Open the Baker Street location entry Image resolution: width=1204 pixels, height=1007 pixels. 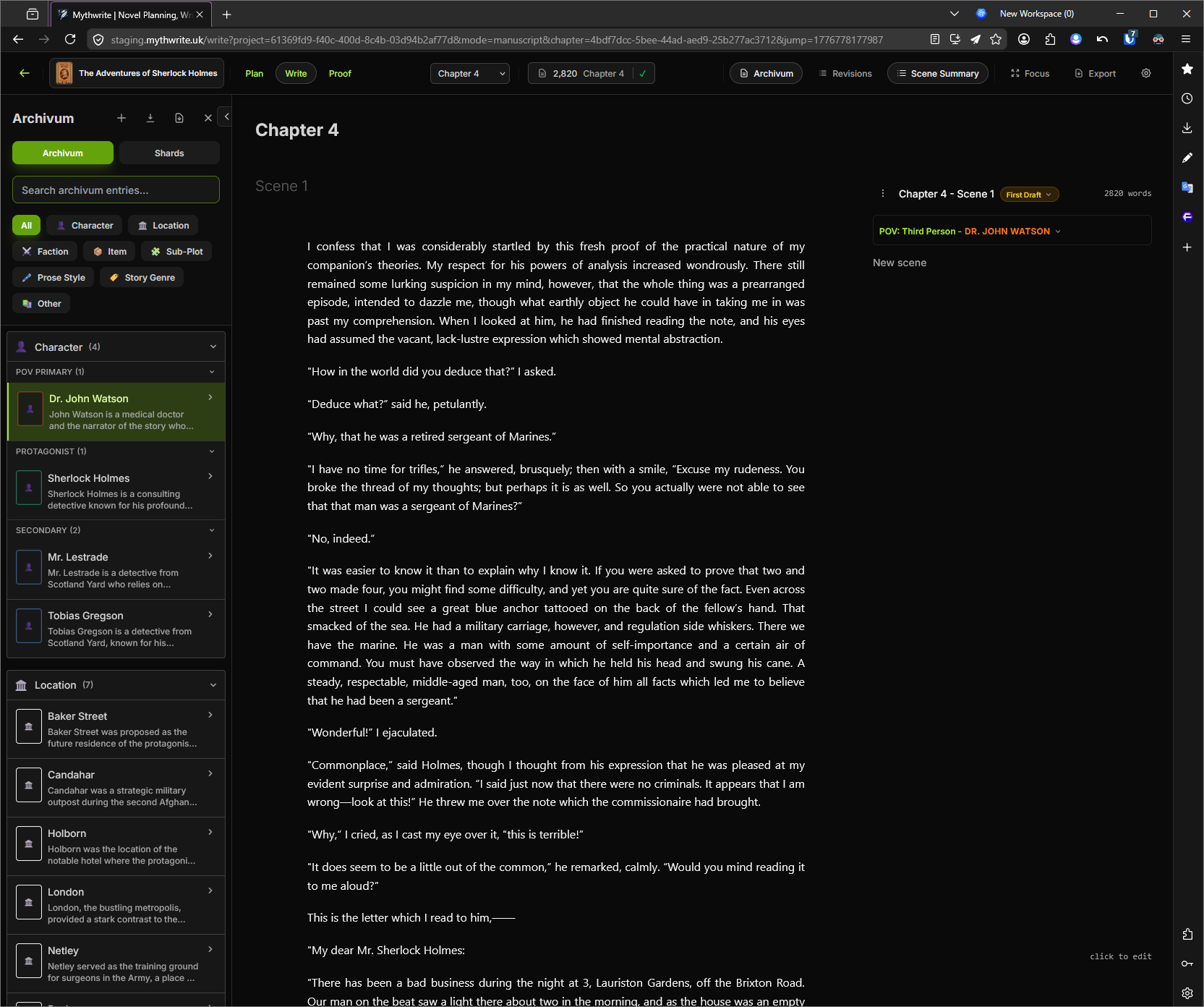(116, 729)
